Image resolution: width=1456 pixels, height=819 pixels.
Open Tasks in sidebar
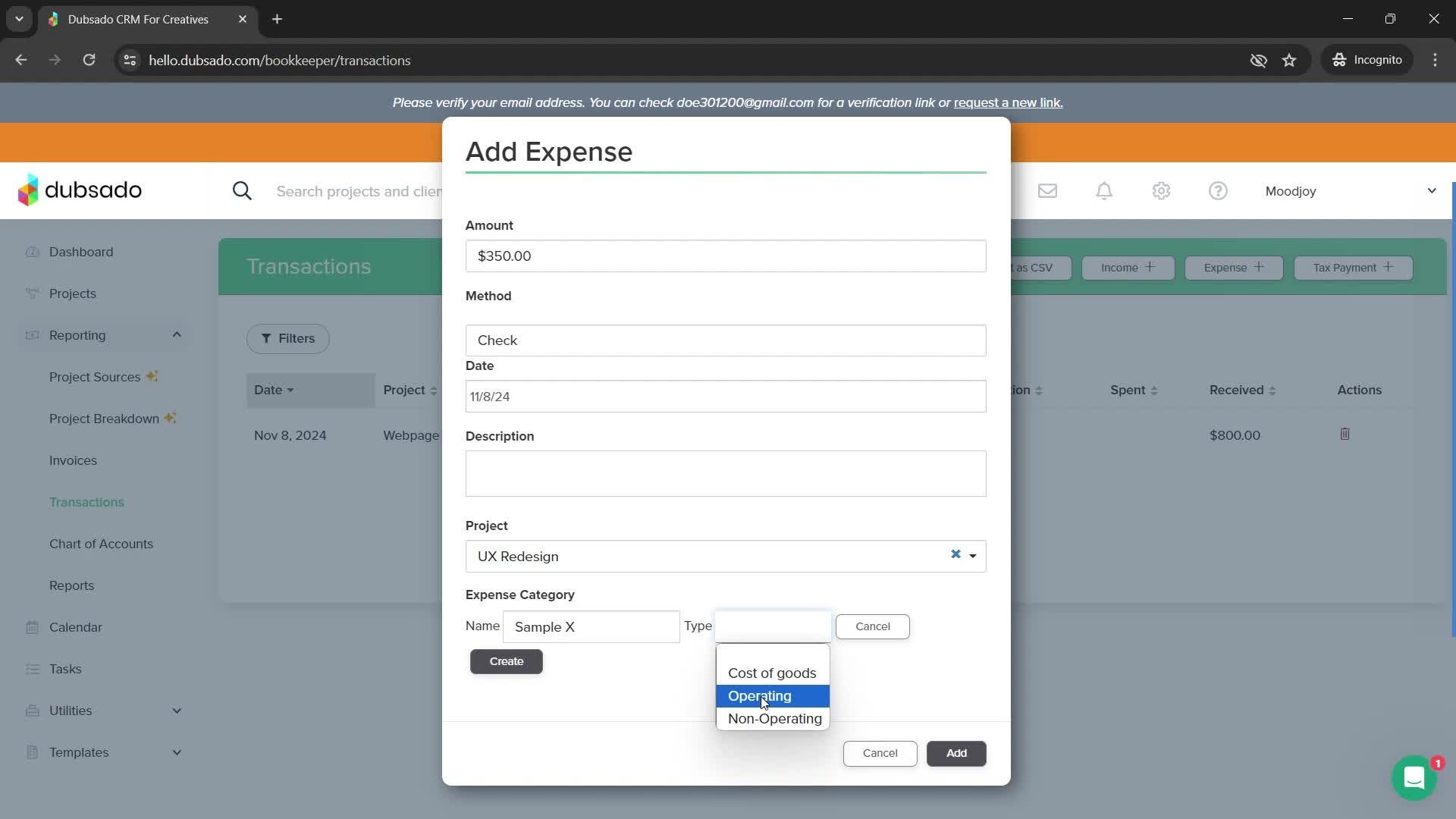65,669
